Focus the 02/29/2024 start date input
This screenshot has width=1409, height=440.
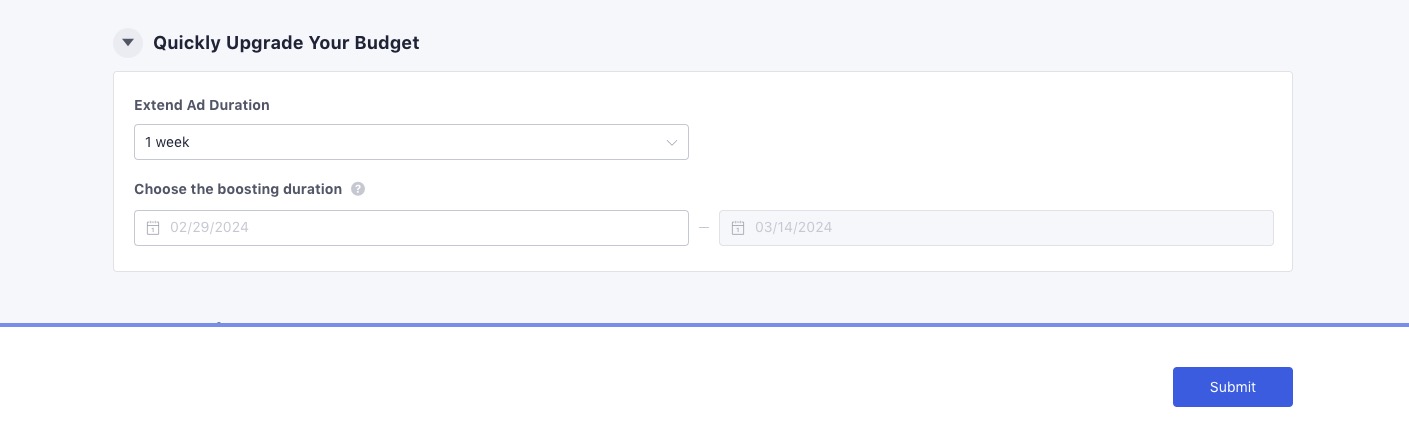[411, 228]
